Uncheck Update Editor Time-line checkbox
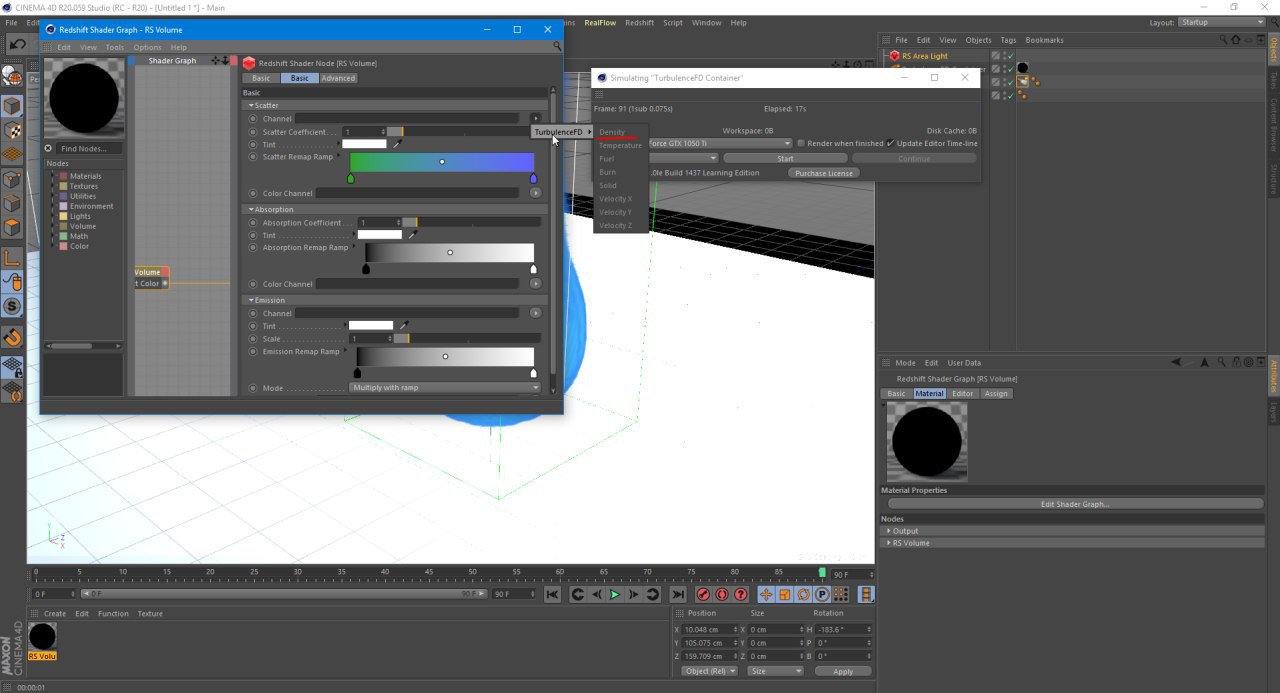This screenshot has width=1280, height=693. 891,143
